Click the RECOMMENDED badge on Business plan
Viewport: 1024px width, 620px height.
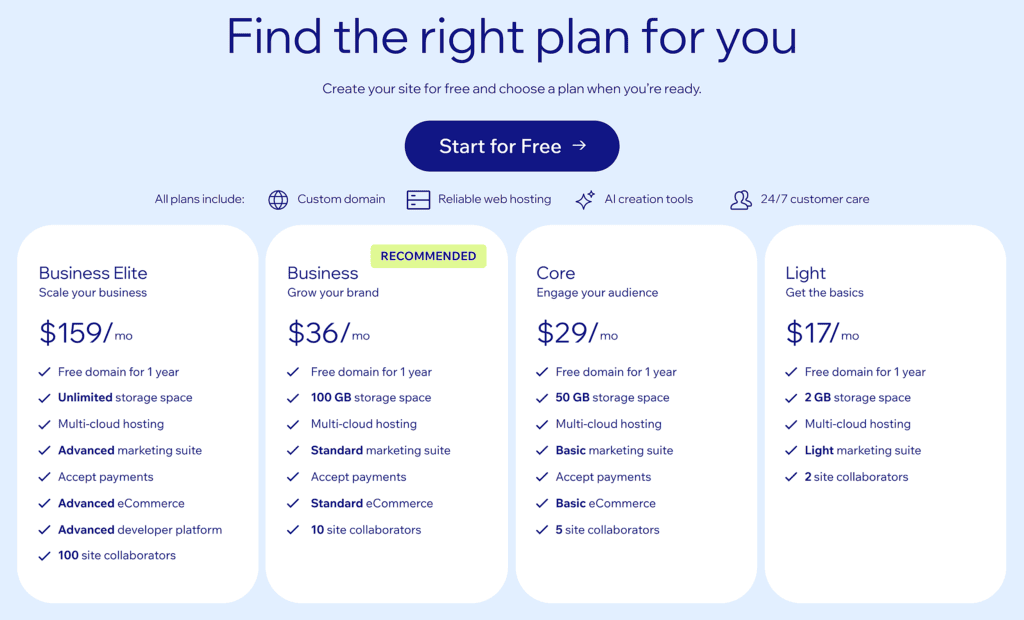click(428, 256)
